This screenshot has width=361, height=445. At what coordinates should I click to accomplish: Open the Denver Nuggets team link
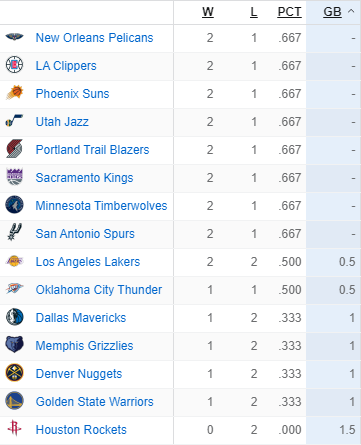point(79,374)
